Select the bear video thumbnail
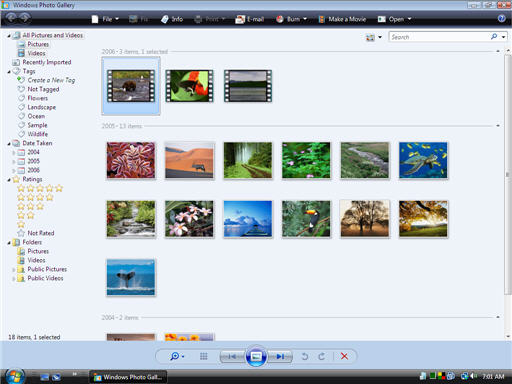Screen dimensions: 512x384 click(x=131, y=86)
